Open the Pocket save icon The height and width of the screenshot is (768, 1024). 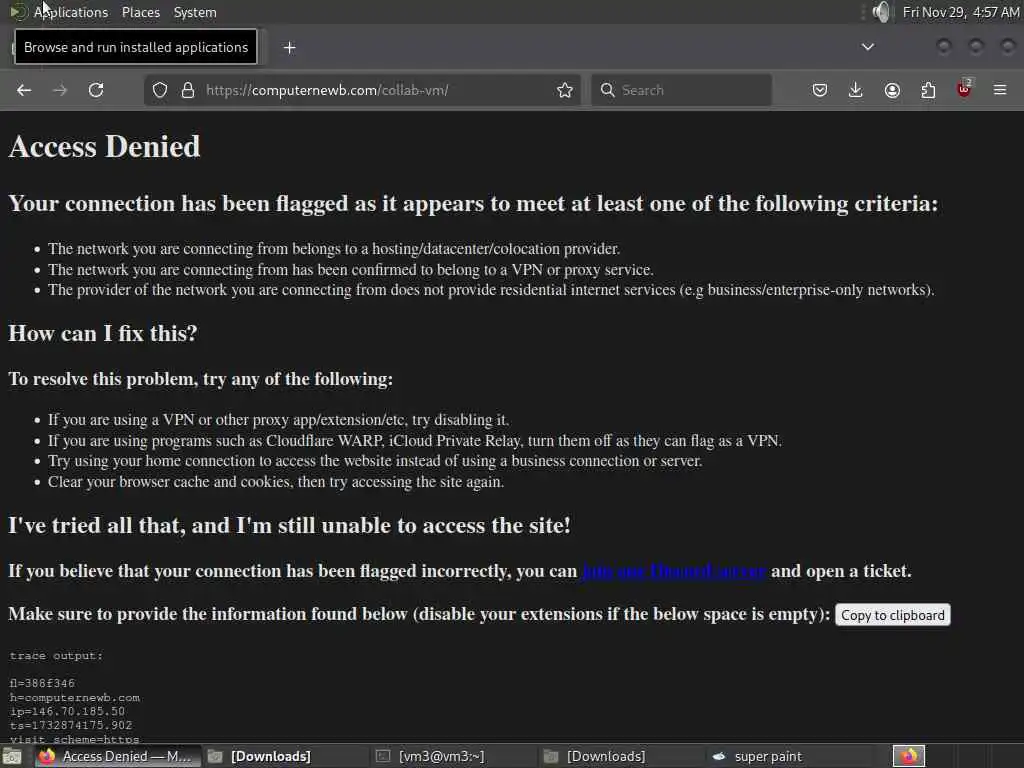coord(820,90)
